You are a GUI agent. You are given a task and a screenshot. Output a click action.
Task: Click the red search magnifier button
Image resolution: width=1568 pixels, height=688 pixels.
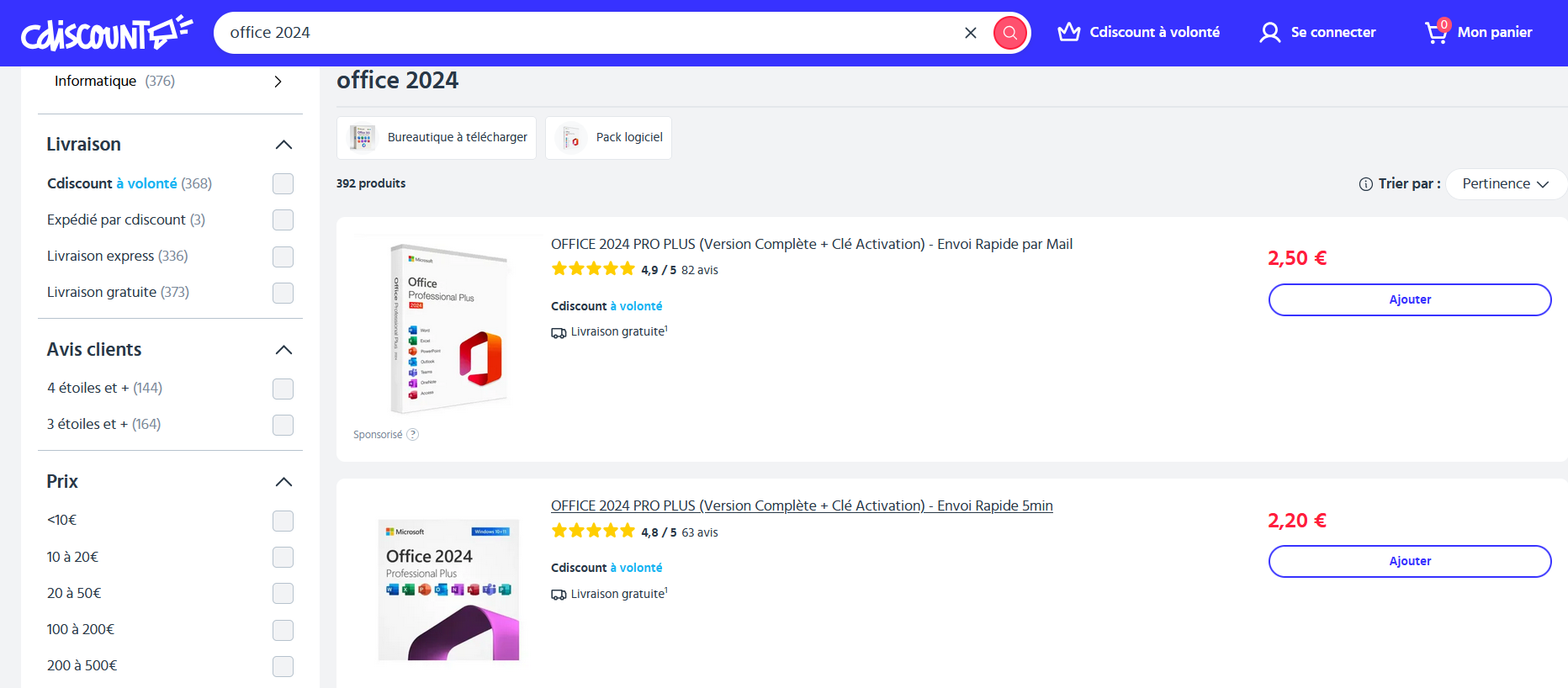[1009, 33]
